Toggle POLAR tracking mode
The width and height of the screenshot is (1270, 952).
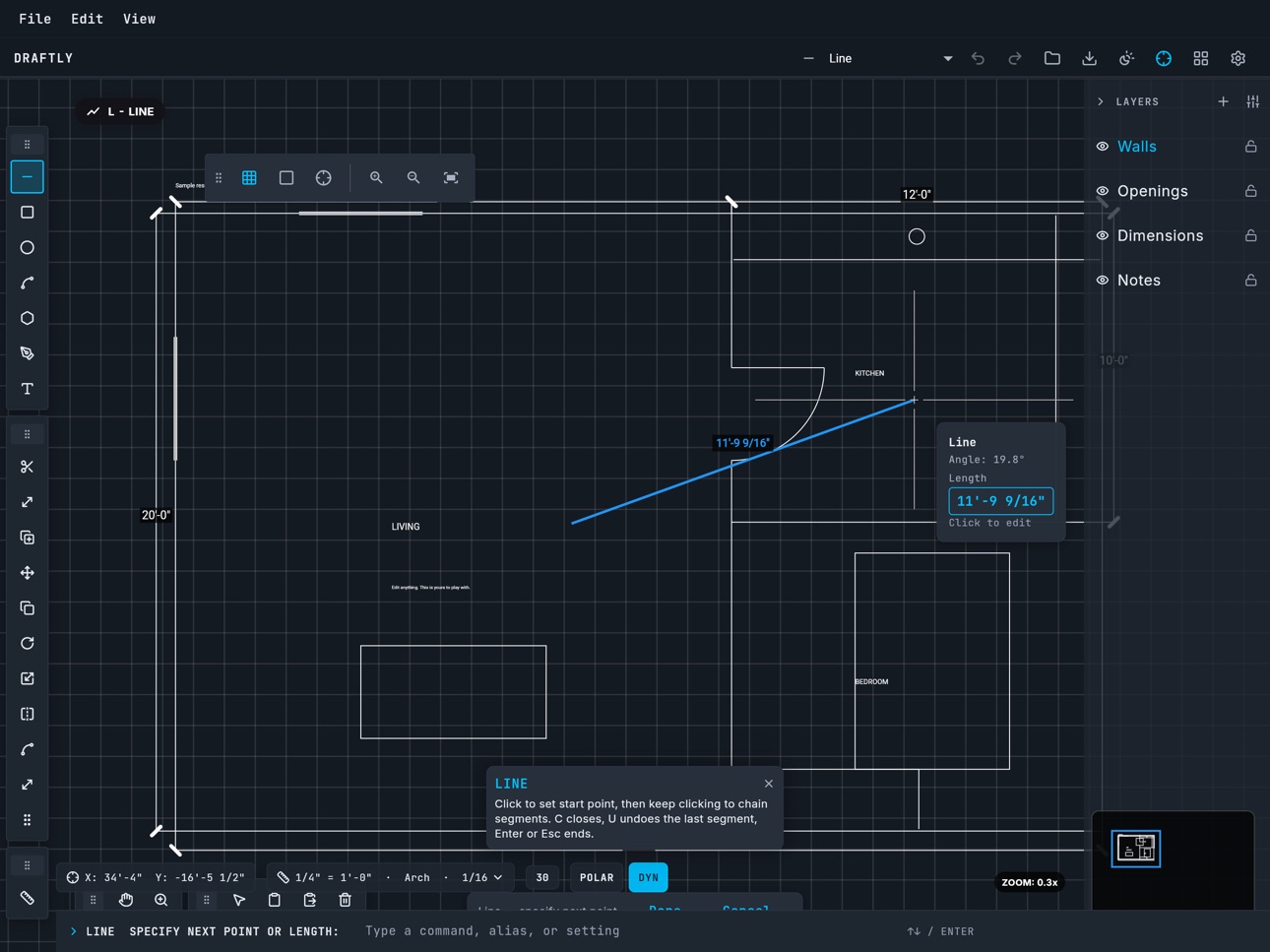(x=597, y=877)
